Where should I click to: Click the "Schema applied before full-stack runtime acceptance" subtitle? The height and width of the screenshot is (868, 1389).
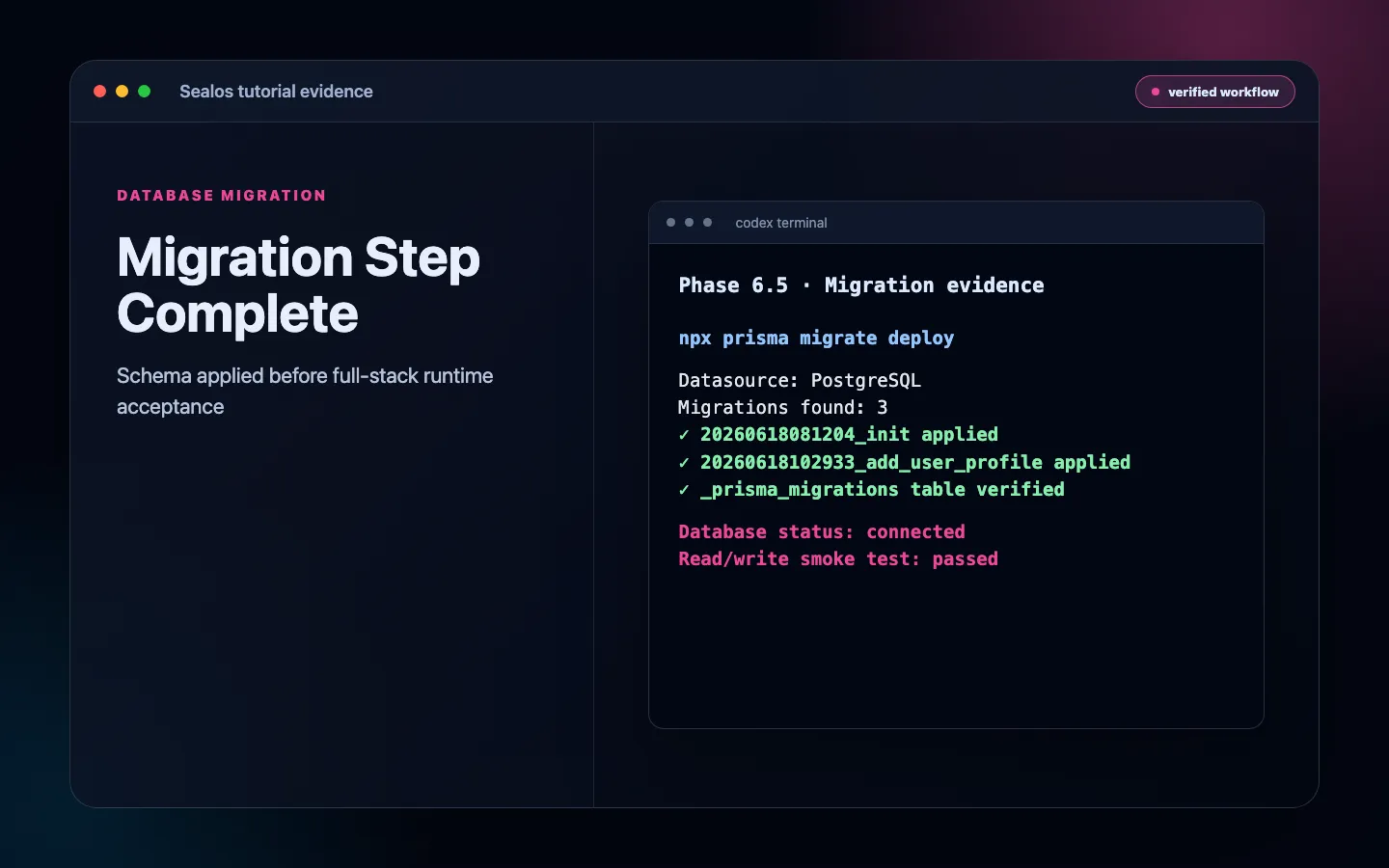click(x=305, y=391)
